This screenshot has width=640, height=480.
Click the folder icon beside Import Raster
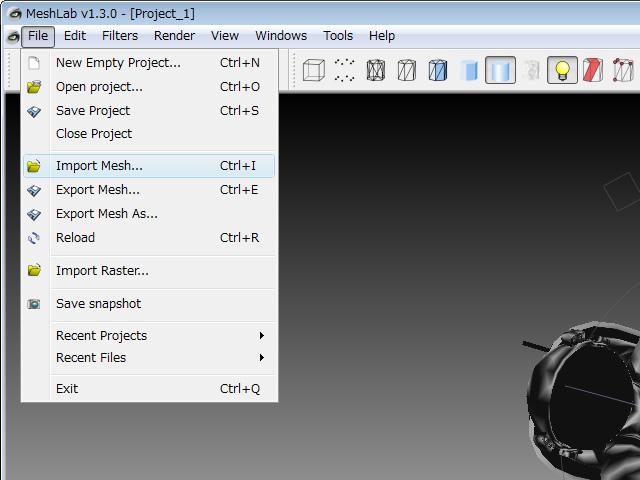(x=34, y=270)
